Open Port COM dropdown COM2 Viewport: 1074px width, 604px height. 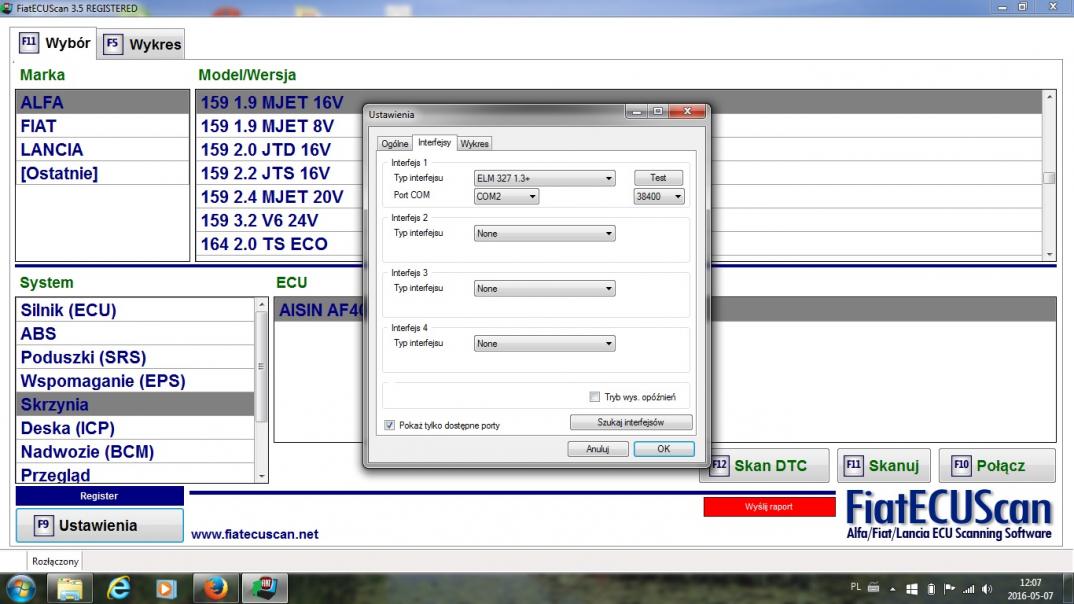click(x=506, y=197)
